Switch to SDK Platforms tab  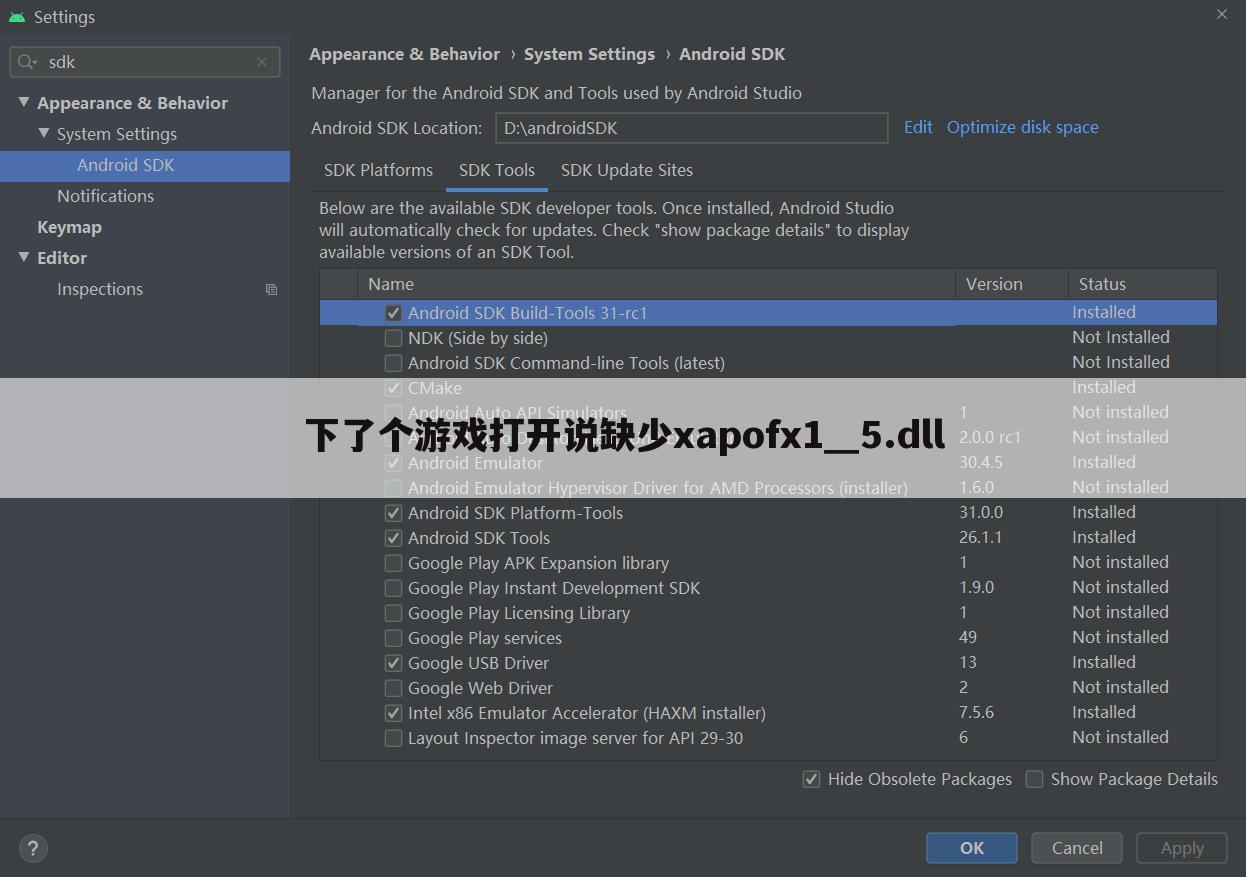click(378, 170)
